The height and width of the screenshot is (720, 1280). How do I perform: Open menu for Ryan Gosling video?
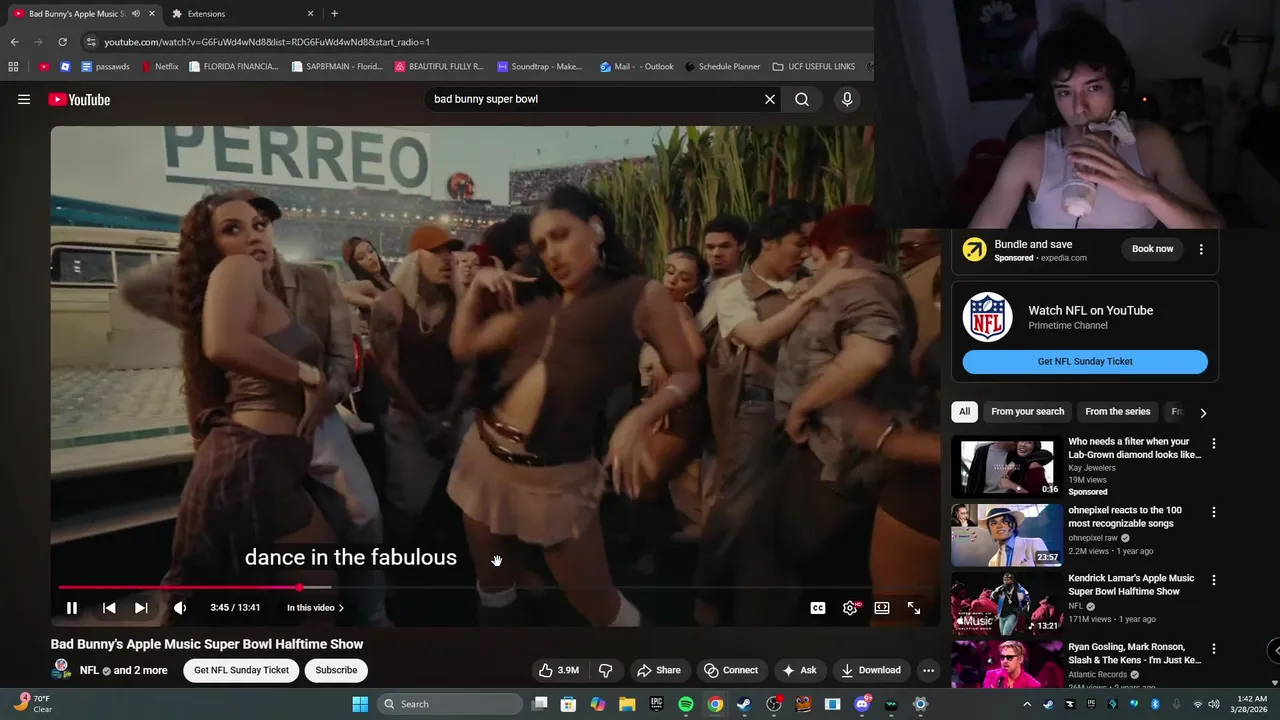coord(1214,649)
